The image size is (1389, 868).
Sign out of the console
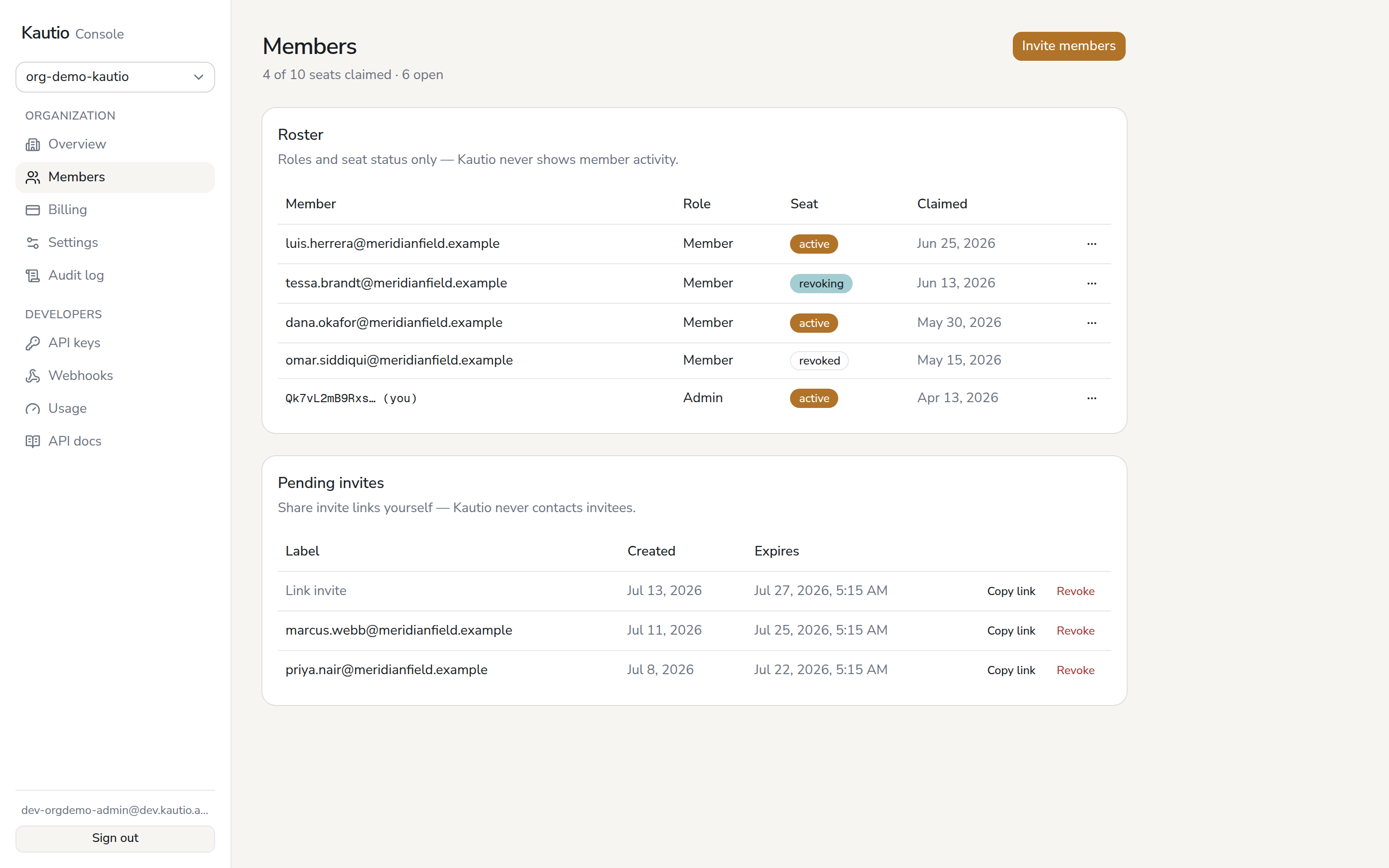(115, 838)
